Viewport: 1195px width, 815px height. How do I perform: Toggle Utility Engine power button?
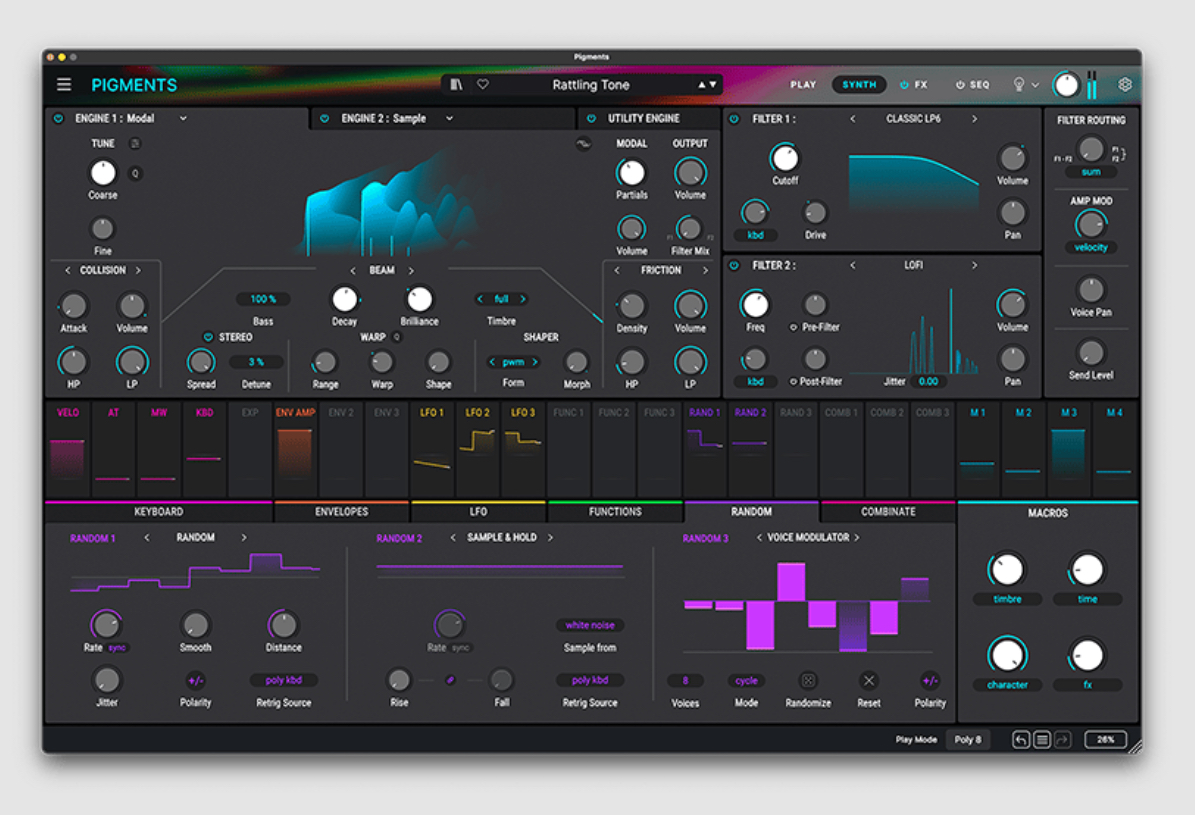591,118
